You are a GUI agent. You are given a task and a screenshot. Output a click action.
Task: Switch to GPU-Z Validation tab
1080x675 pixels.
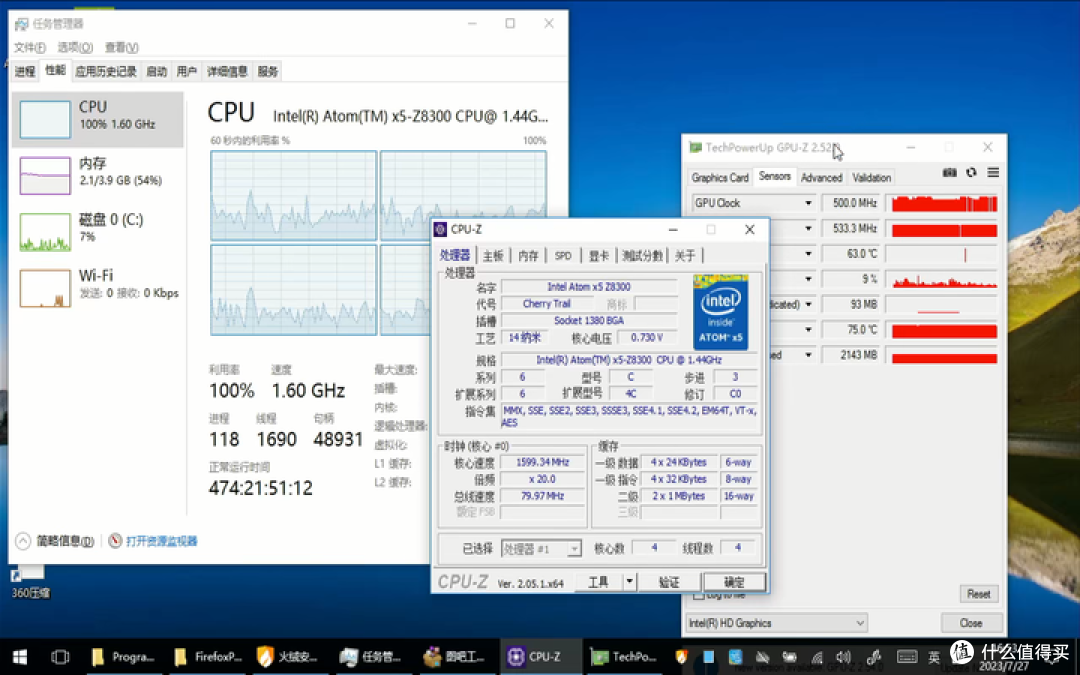coord(871,177)
